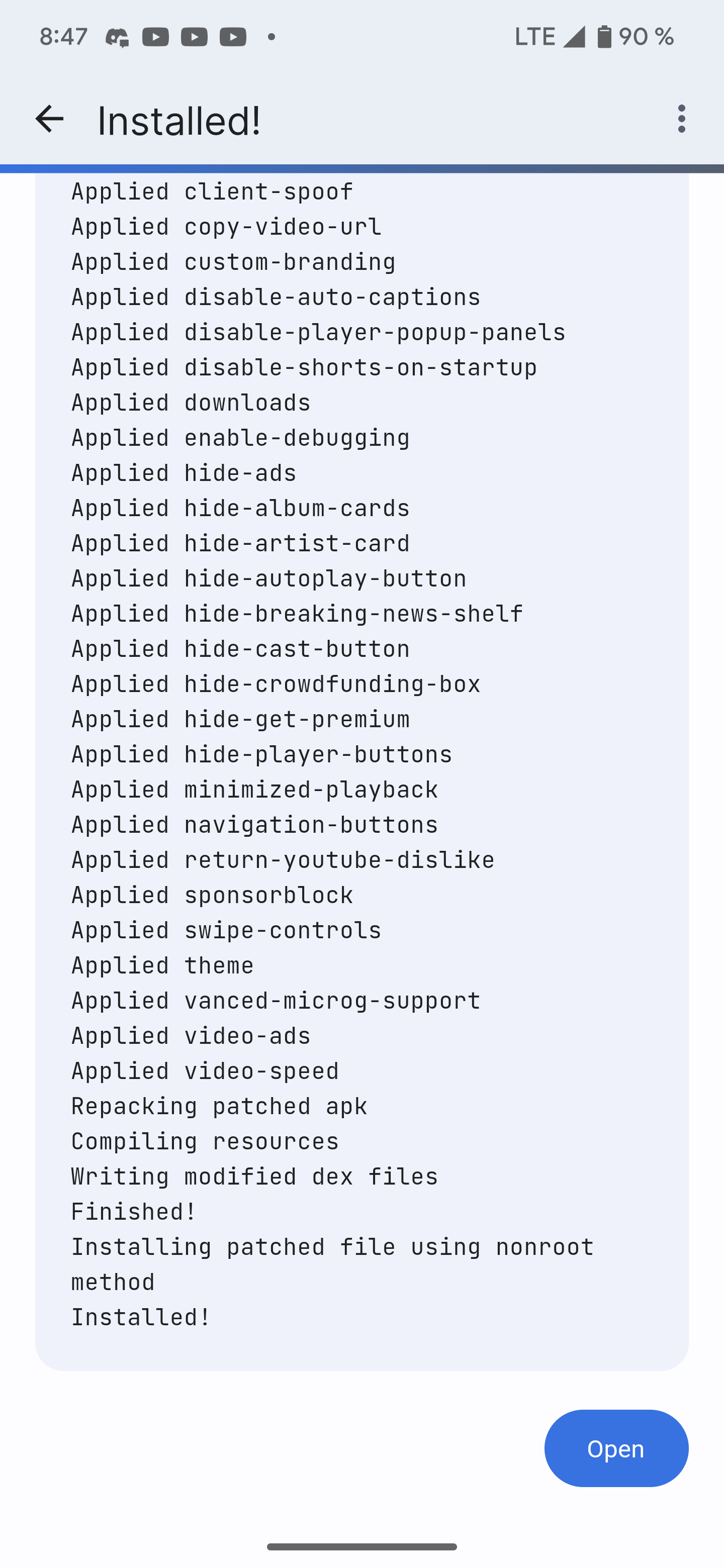Select the 'Applied hide-ads' log line

point(184,472)
